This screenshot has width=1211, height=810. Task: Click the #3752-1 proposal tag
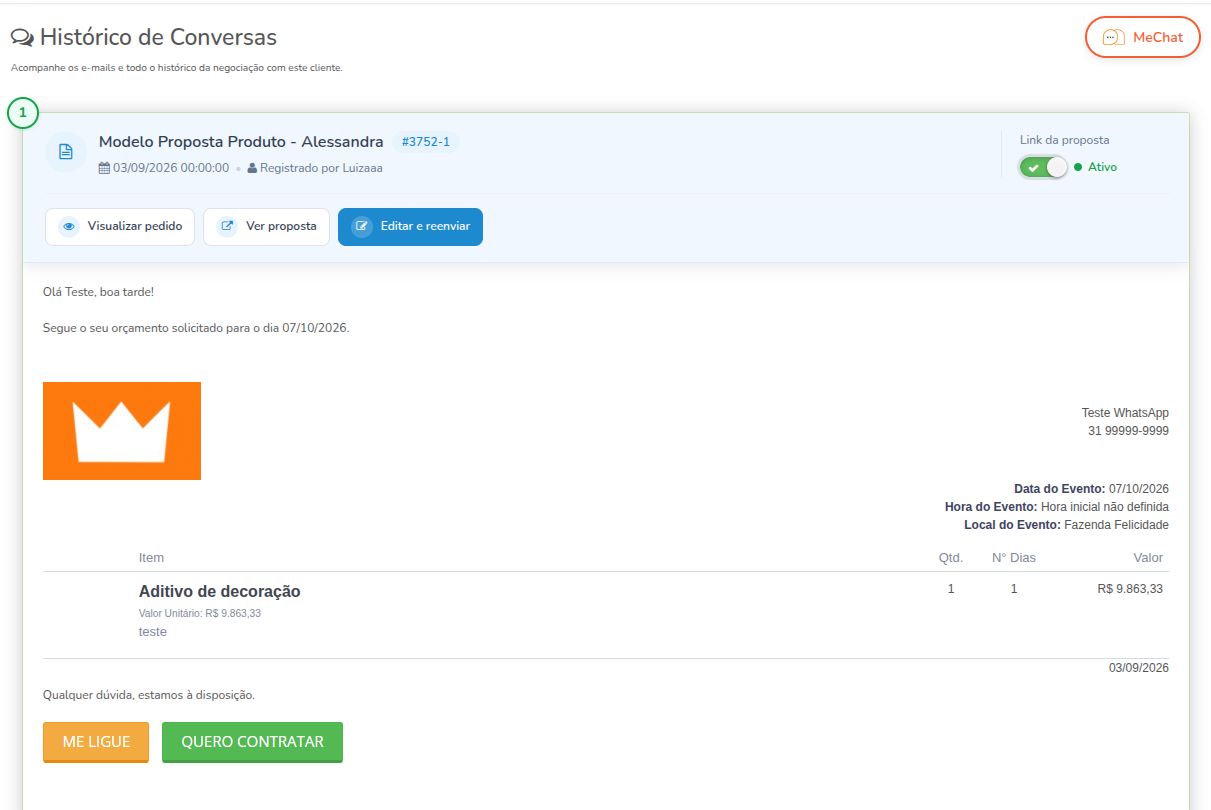[x=426, y=142]
